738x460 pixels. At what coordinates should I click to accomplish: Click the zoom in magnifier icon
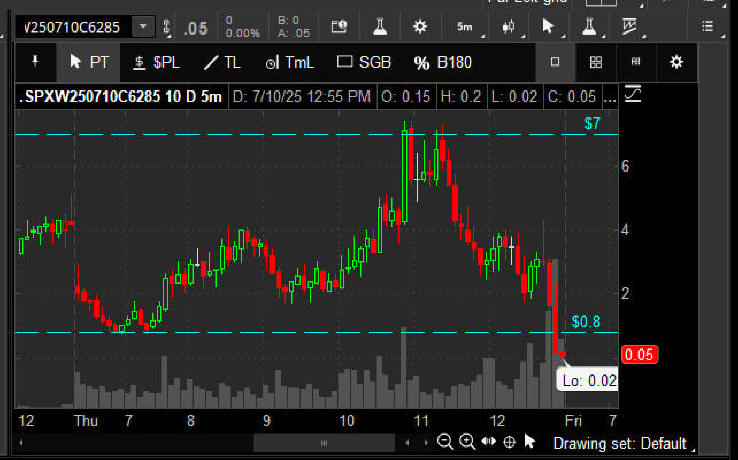pyautogui.click(x=467, y=442)
